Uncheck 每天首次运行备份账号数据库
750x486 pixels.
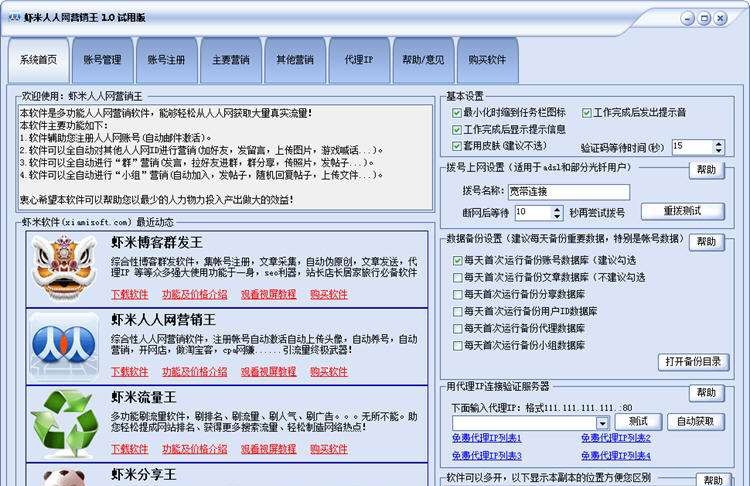457,261
